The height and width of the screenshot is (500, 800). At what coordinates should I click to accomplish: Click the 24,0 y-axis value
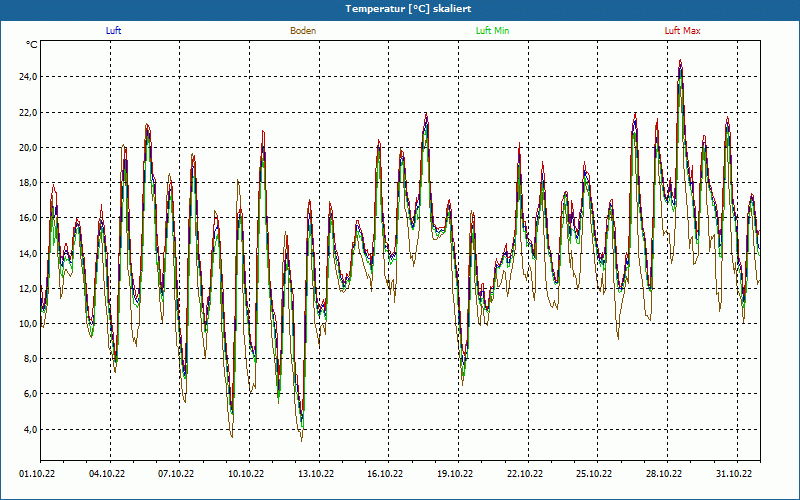pos(28,77)
